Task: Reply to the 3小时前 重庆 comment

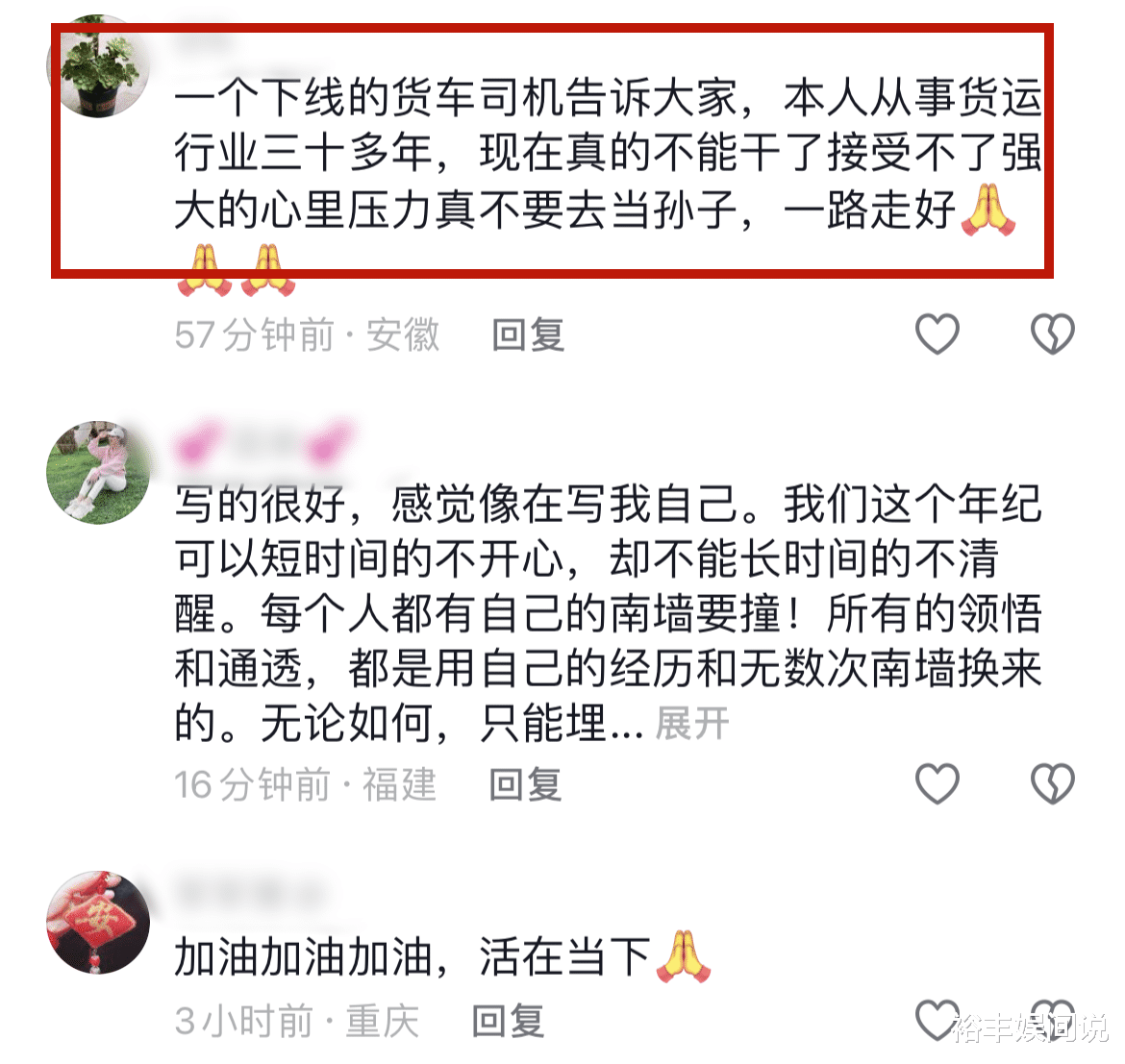Action: coord(508,1021)
